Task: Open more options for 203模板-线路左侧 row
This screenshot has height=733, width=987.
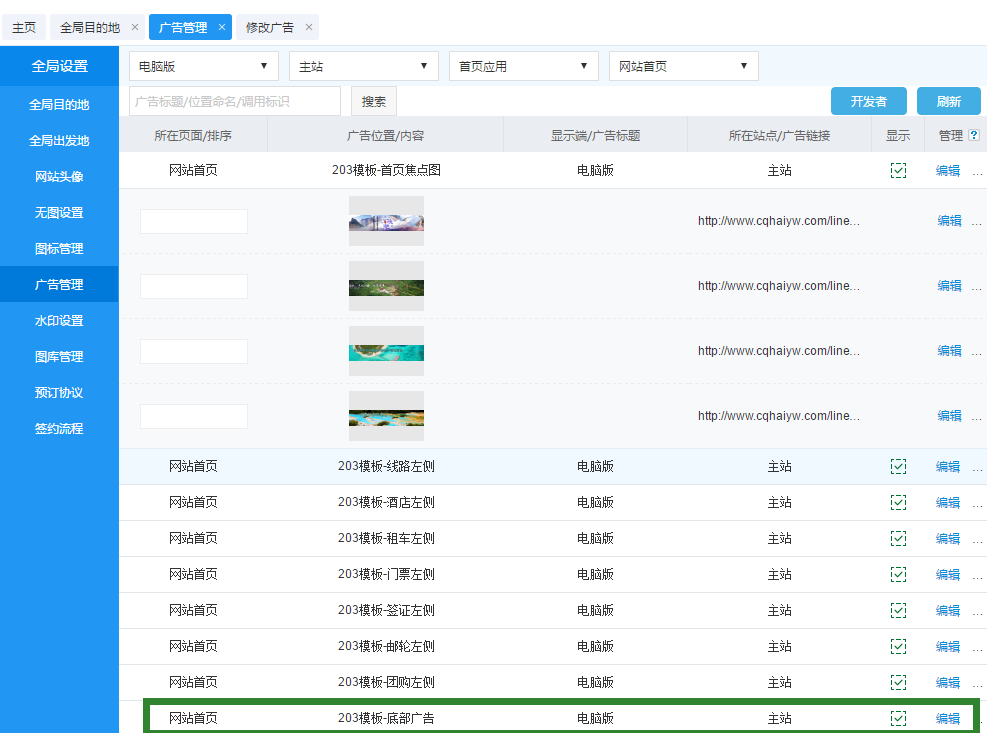Action: point(977,467)
